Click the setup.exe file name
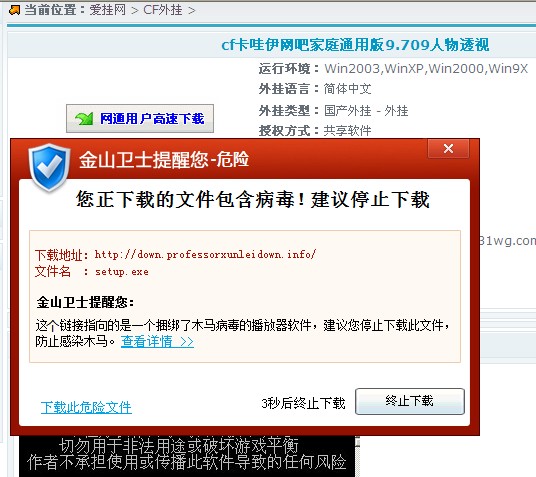This screenshot has width=536, height=477. coord(122,272)
